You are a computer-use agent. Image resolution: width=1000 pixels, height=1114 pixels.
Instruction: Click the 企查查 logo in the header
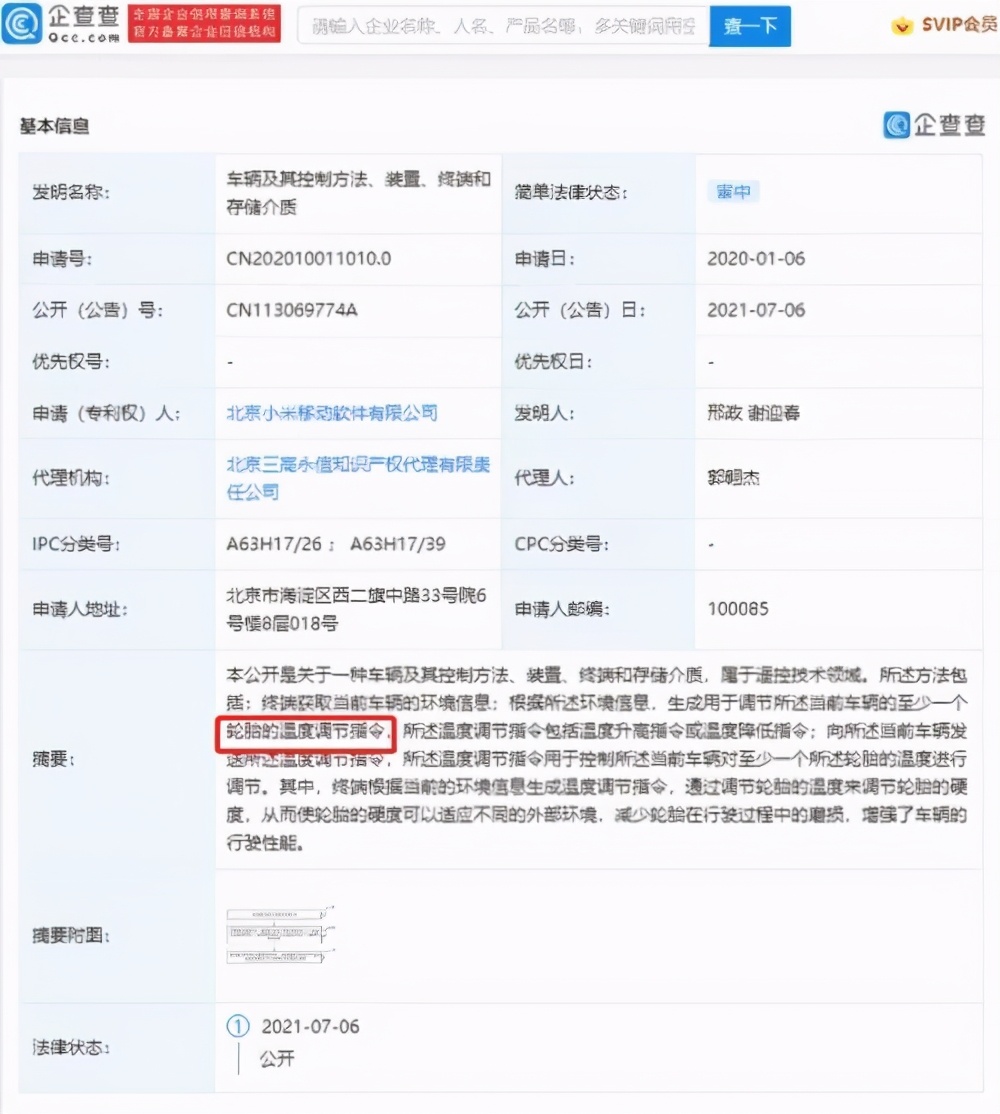(x=60, y=22)
